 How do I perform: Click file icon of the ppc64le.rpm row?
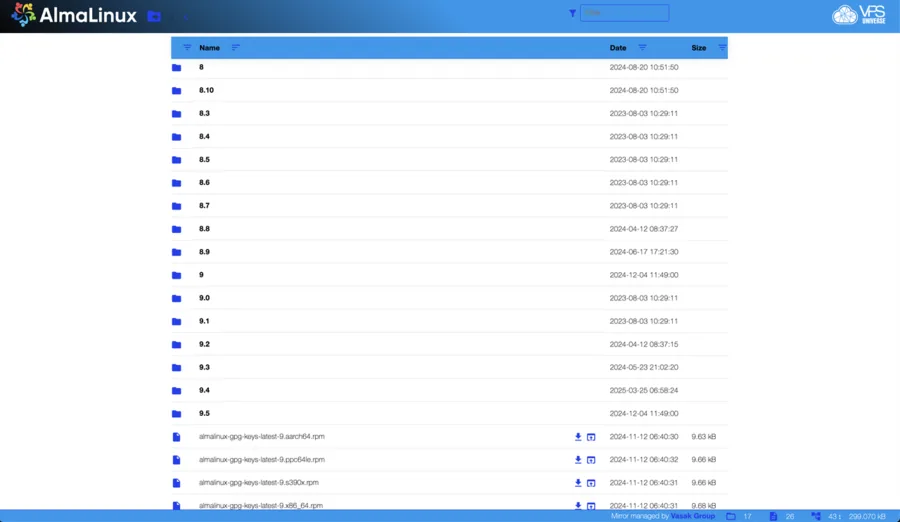tap(177, 460)
